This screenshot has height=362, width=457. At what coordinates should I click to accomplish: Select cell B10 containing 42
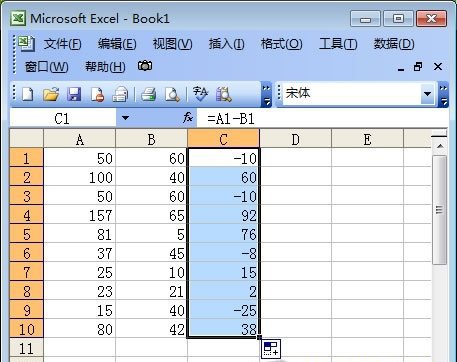[x=151, y=329]
